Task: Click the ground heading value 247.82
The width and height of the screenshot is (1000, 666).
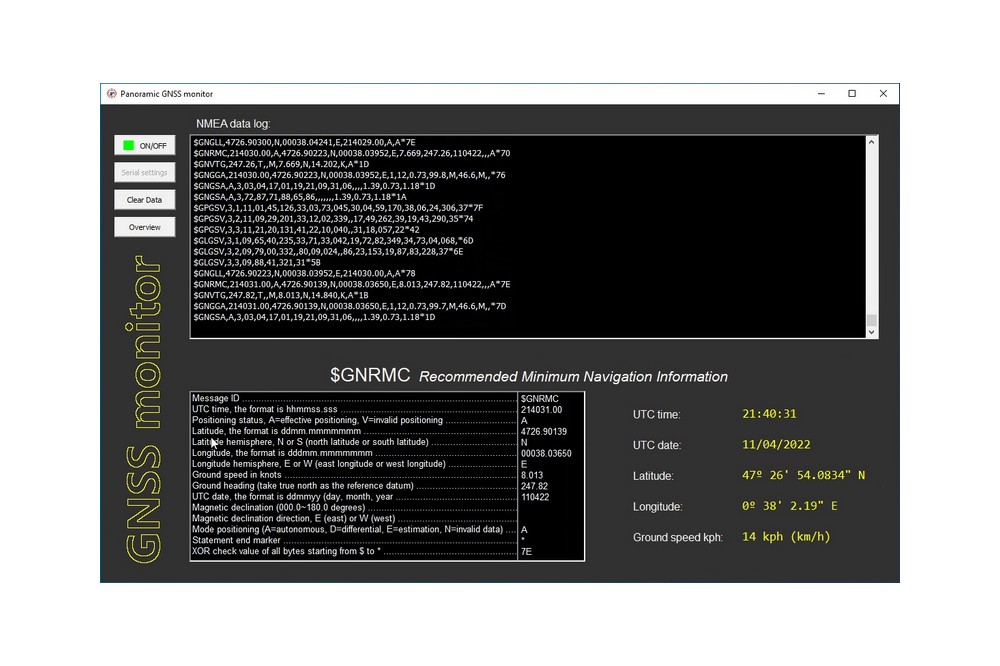Action: coord(534,485)
